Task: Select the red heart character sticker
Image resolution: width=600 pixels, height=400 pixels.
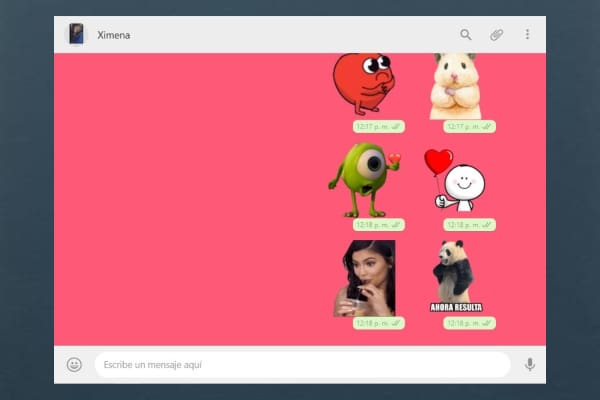Action: pos(364,84)
